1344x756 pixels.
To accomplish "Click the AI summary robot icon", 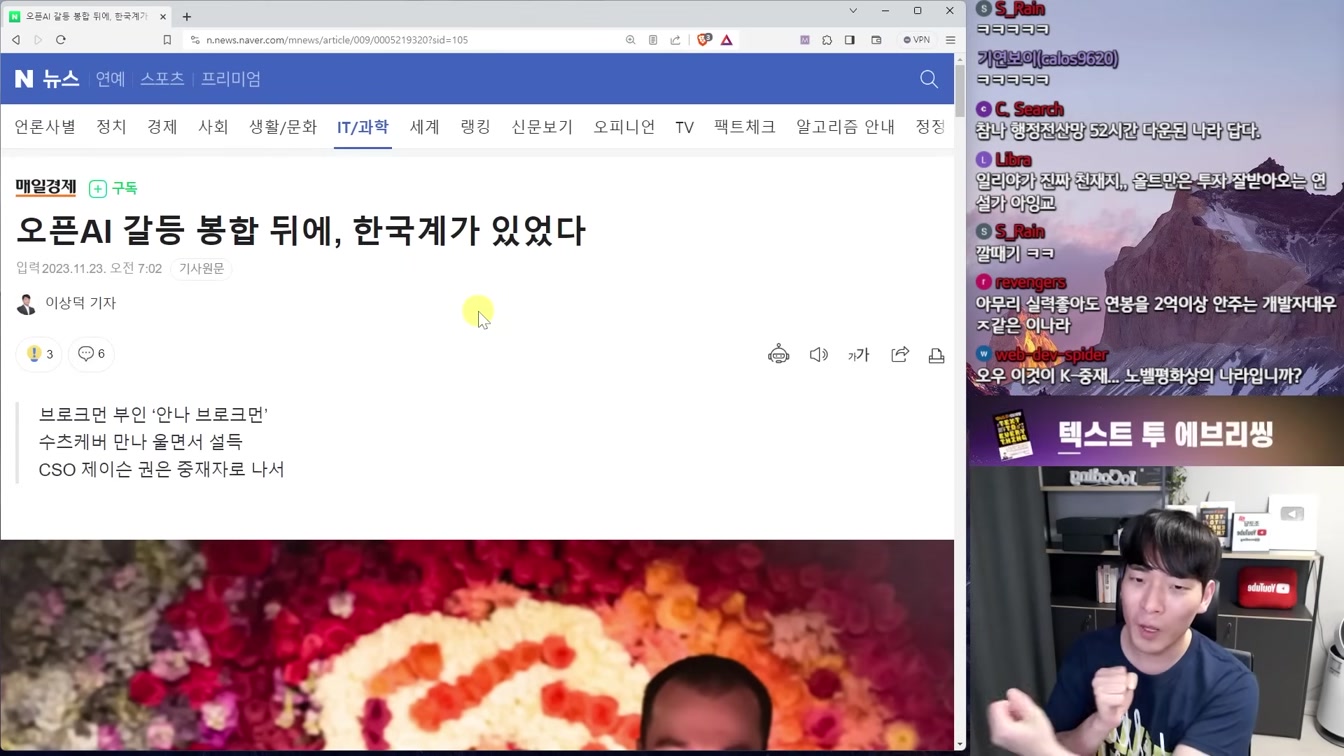I will coord(778,355).
